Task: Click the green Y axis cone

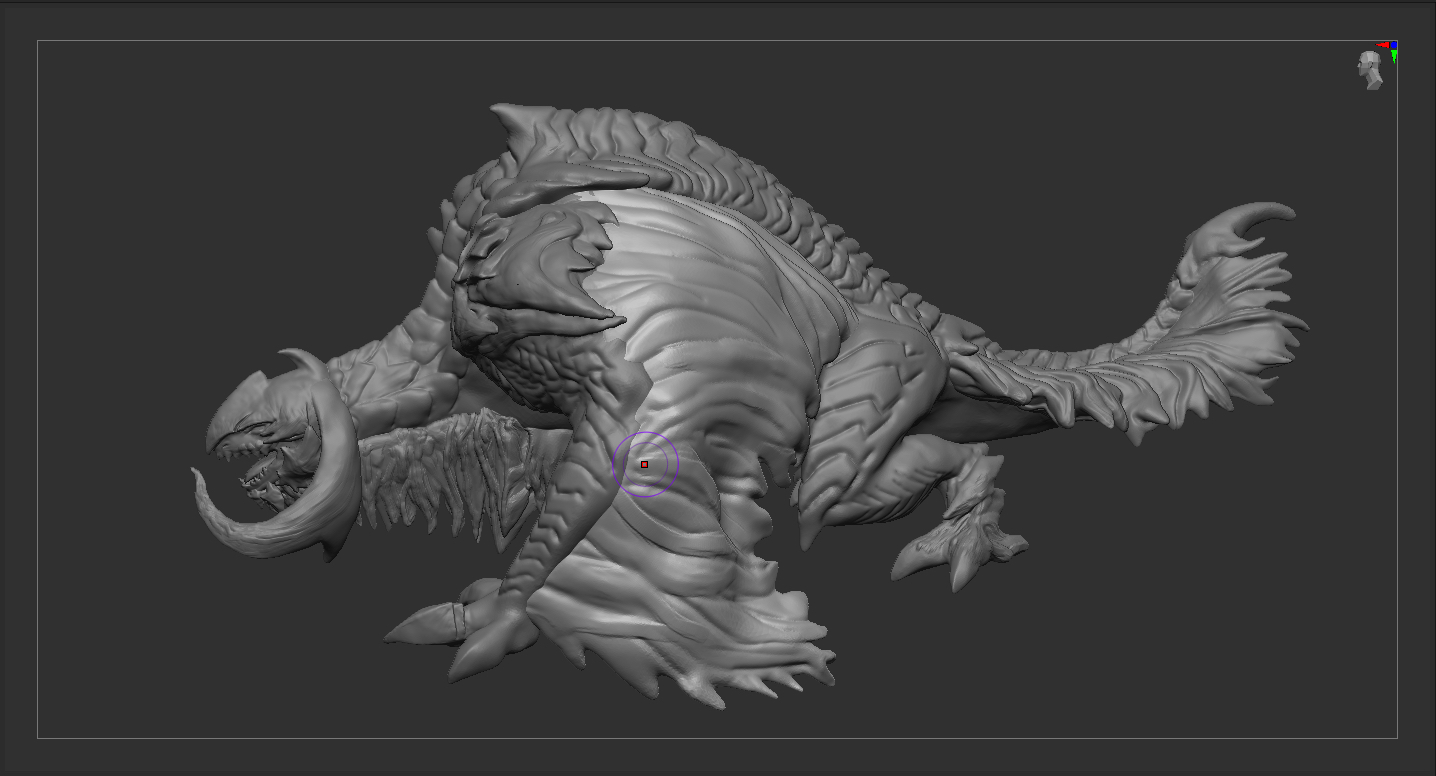Action: [1393, 57]
